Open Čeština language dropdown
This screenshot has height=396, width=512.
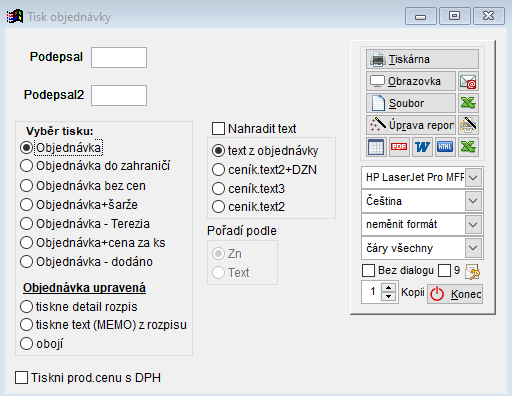click(x=473, y=201)
